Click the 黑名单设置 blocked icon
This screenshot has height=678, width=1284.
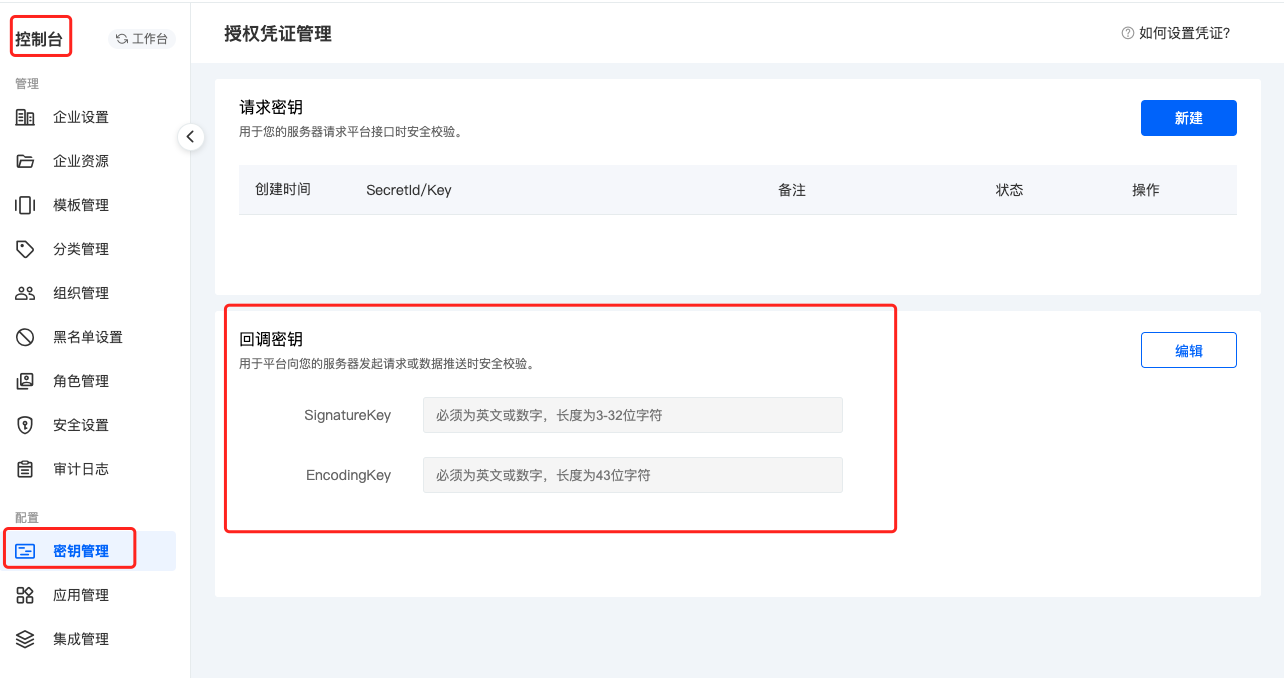[25, 337]
